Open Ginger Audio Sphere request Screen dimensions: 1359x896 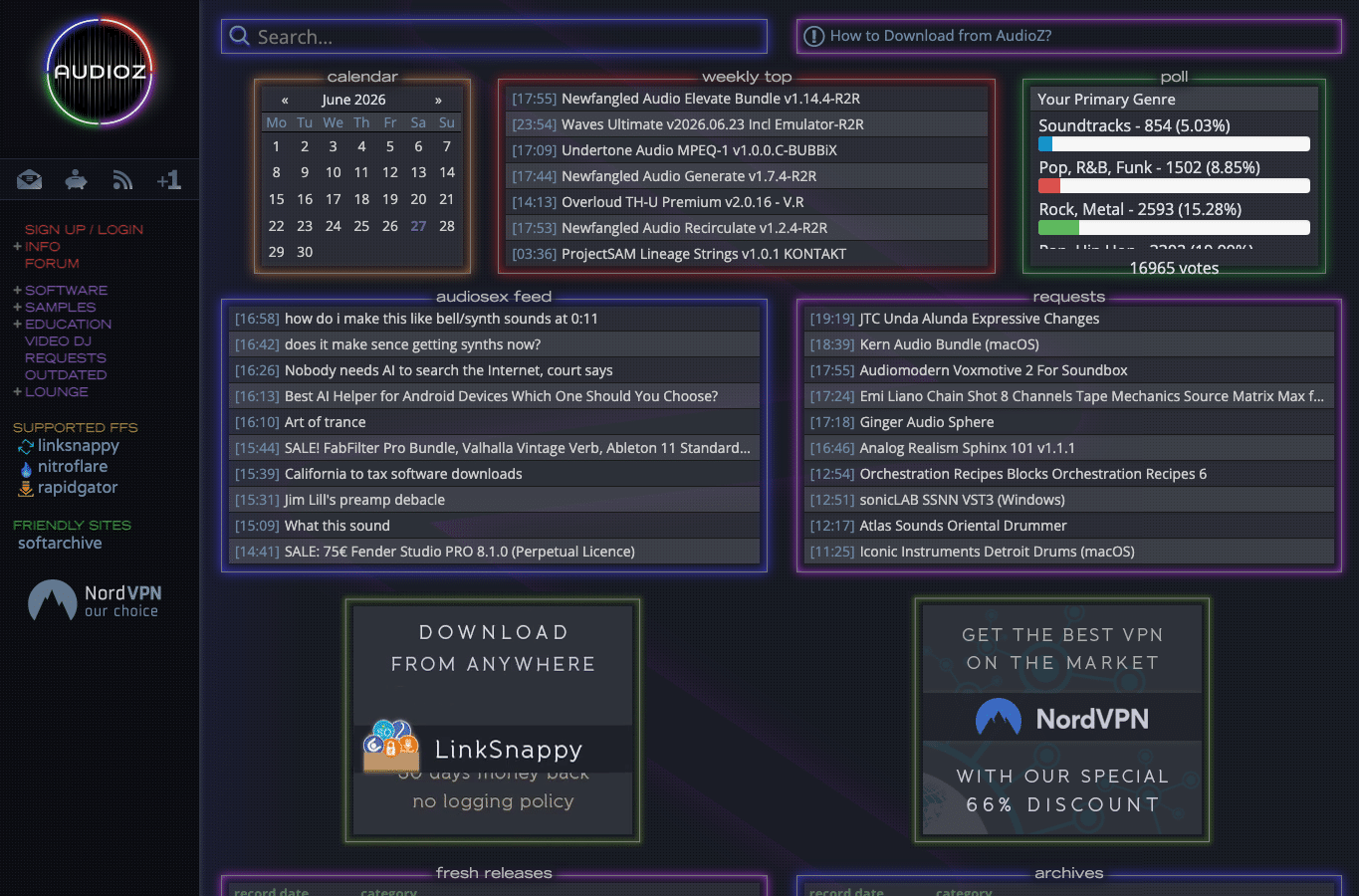(927, 422)
